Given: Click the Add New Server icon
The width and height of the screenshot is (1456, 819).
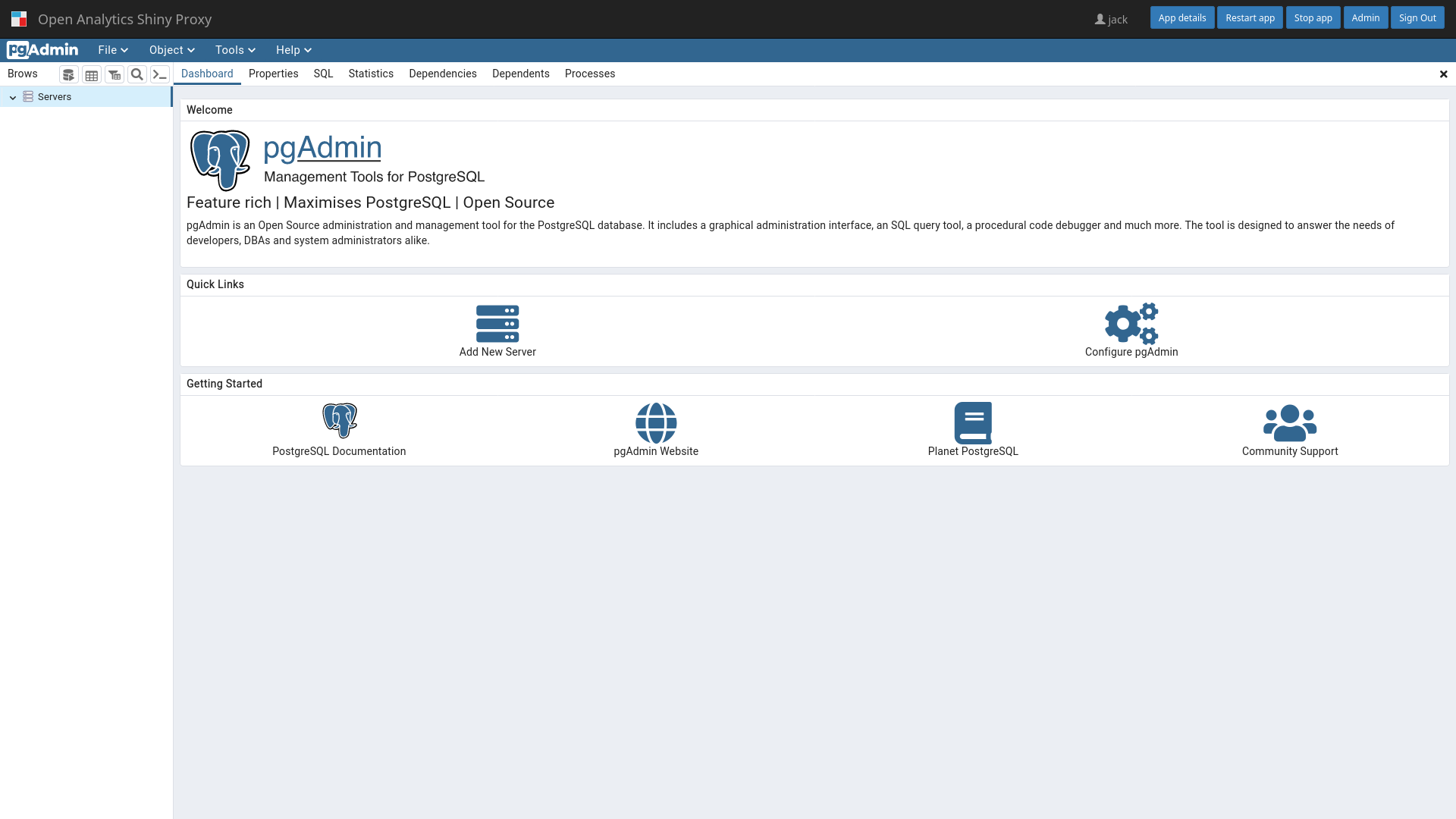Looking at the screenshot, I should (497, 324).
